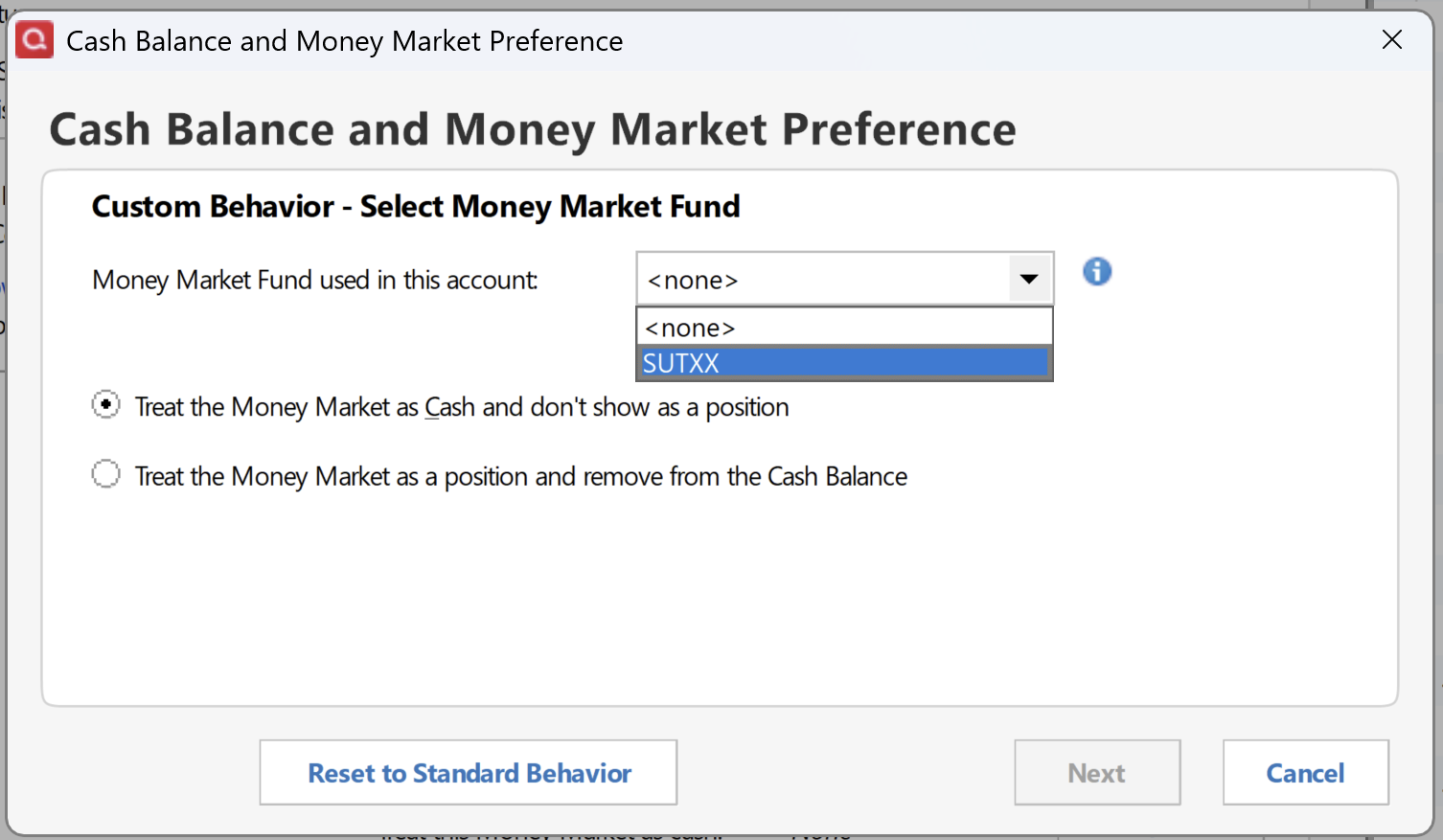Click the Money Market Fund combo box field
The width and height of the screenshot is (1443, 840).
[844, 279]
